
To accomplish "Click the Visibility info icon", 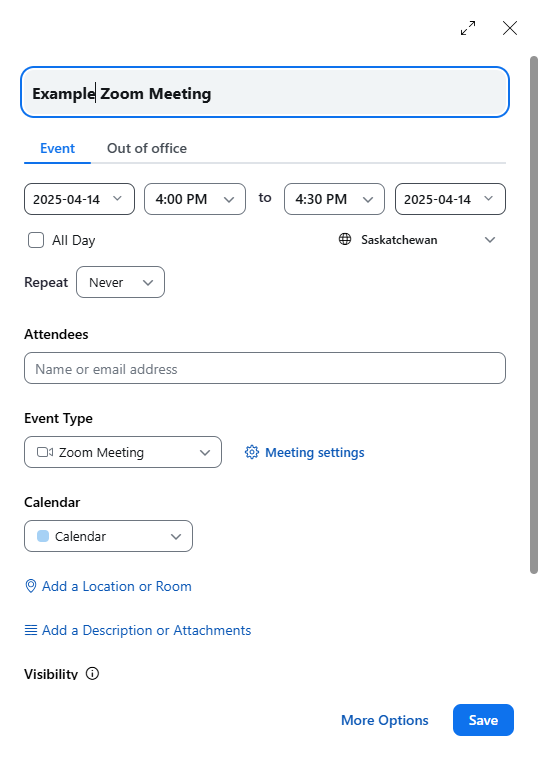I will 92,673.
